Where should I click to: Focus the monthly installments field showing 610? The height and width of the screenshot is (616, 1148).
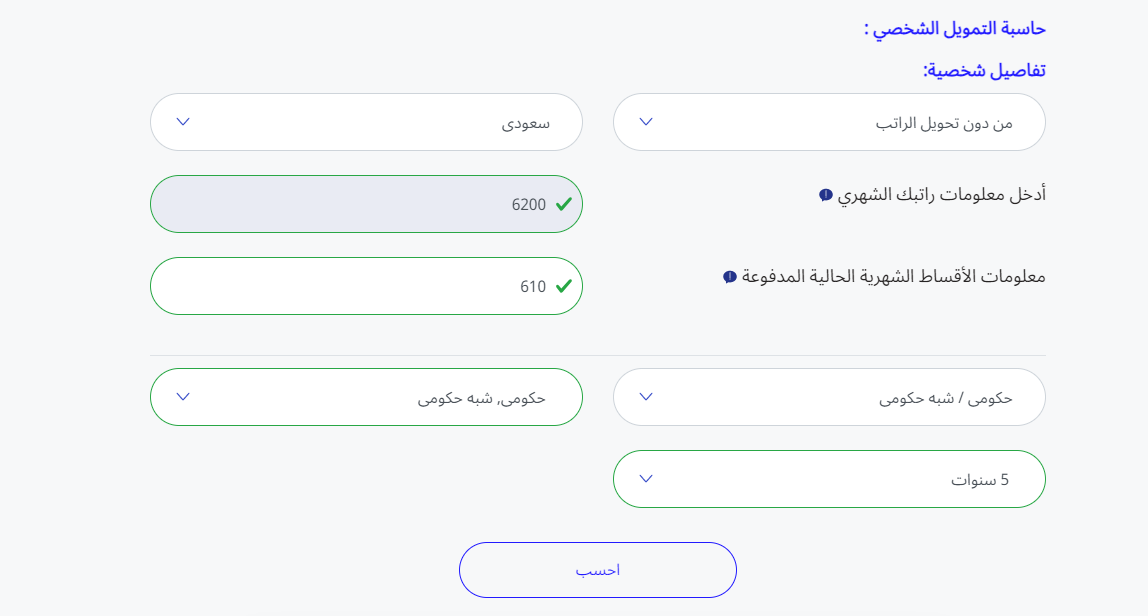point(367,286)
